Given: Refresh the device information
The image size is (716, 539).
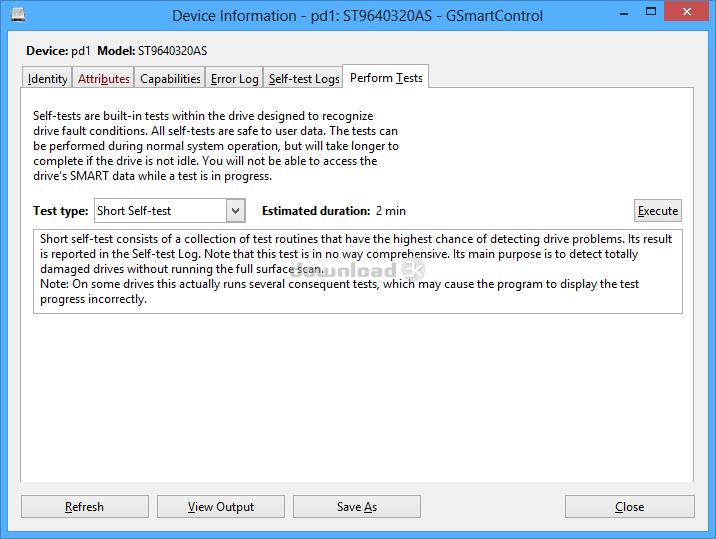Looking at the screenshot, I should tap(84, 507).
